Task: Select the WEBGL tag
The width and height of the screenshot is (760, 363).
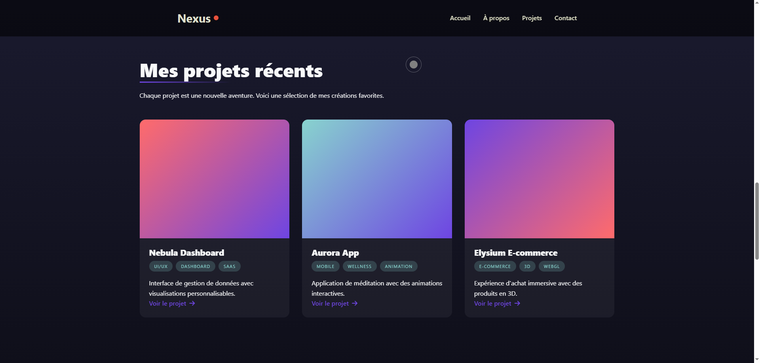Action: tap(552, 266)
